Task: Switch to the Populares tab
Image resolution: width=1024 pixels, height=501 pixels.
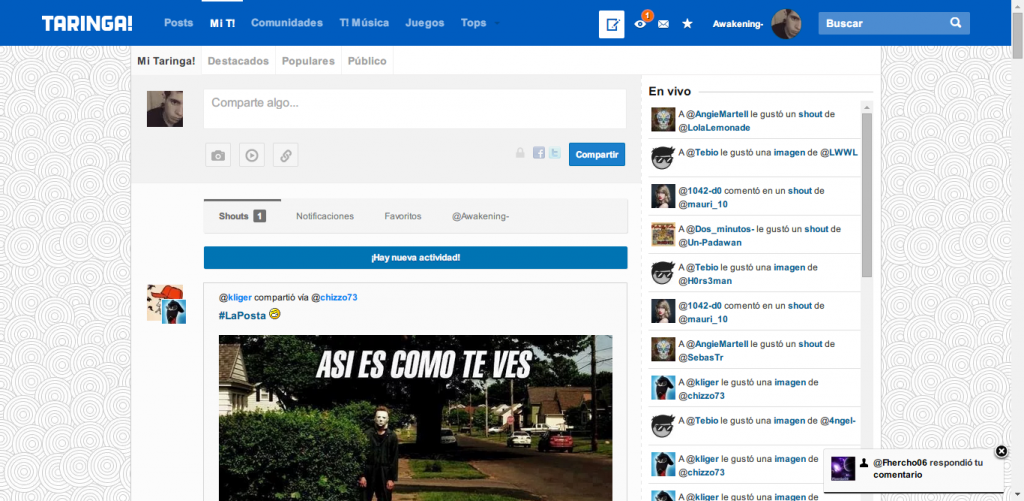Action: [x=308, y=61]
